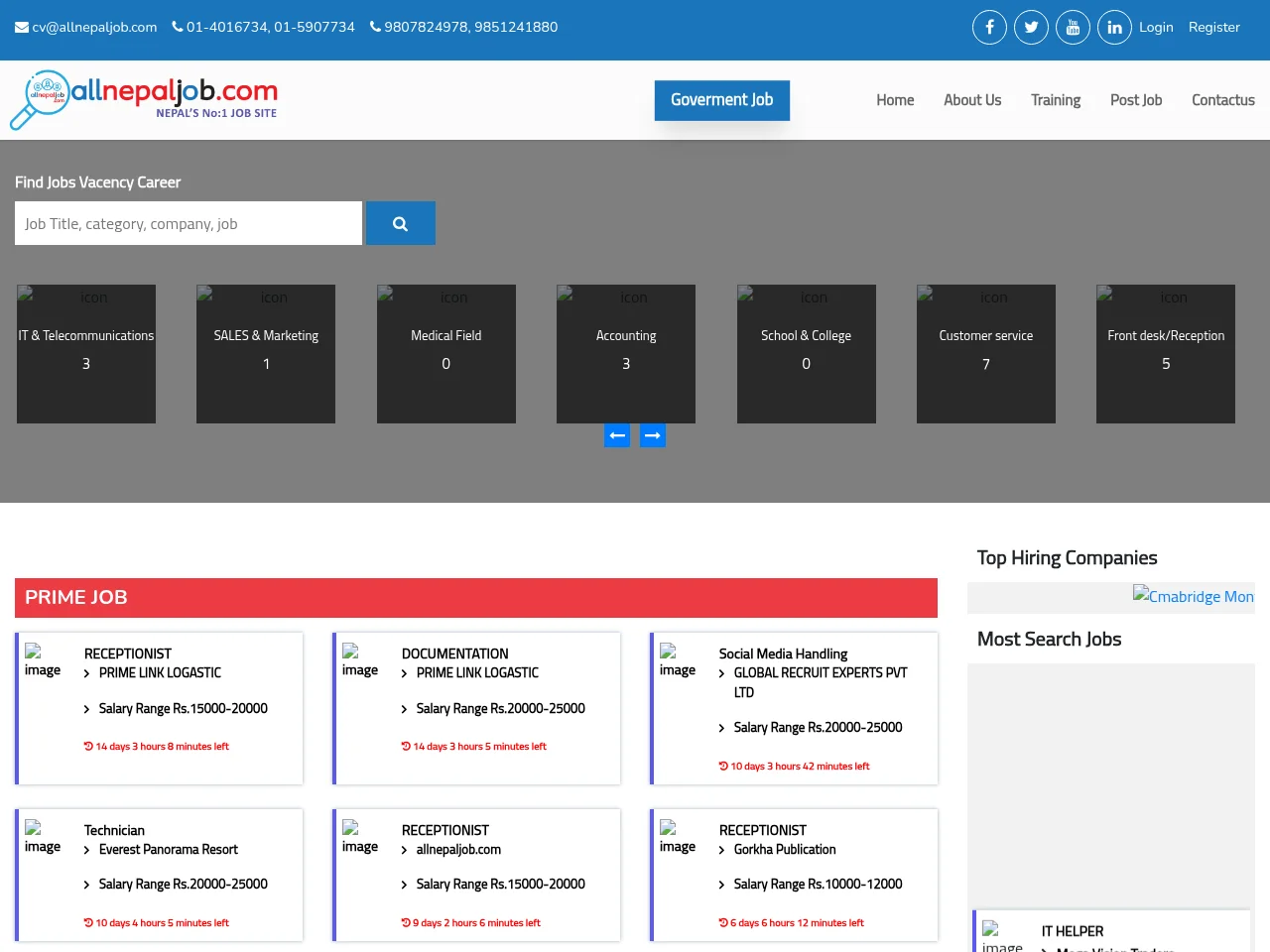Open School & College category tile
This screenshot has width=1270, height=952.
pyautogui.click(x=807, y=354)
